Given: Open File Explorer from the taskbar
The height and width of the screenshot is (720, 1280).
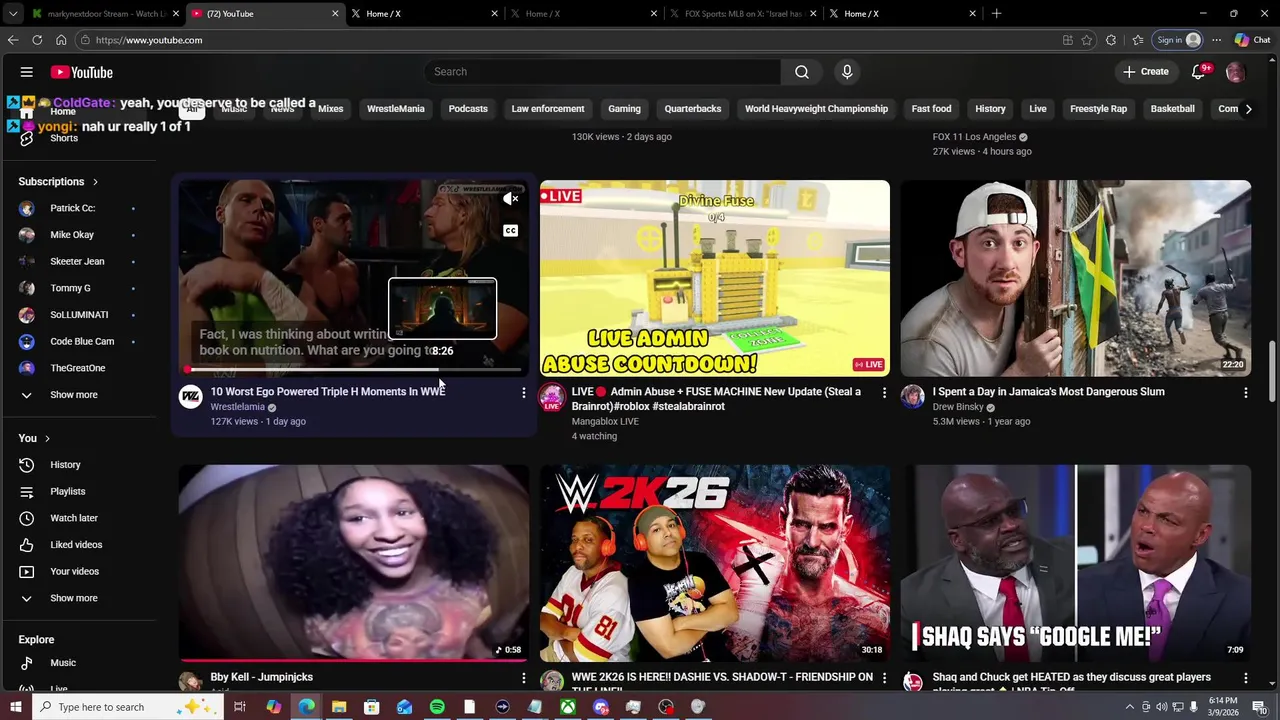Looking at the screenshot, I should pos(339,707).
